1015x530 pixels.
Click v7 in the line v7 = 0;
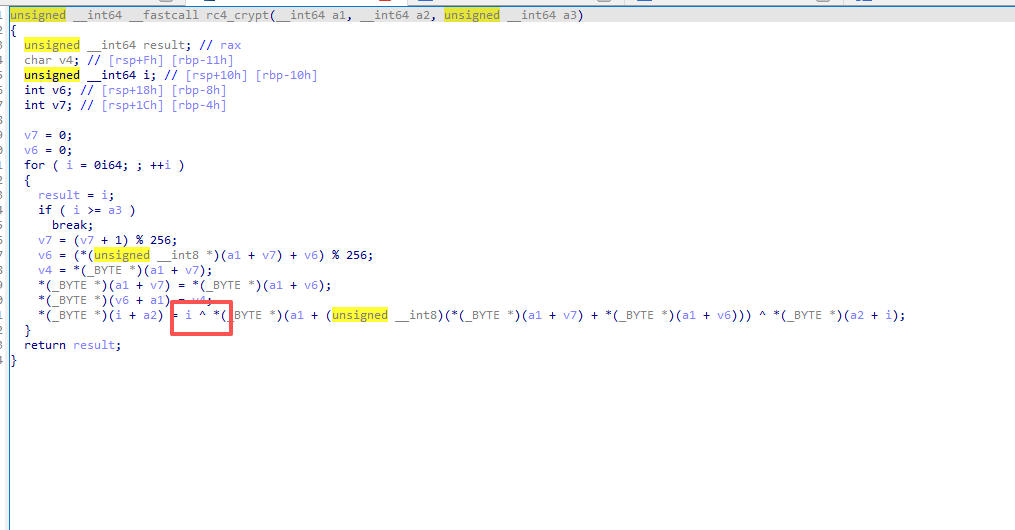(31, 135)
